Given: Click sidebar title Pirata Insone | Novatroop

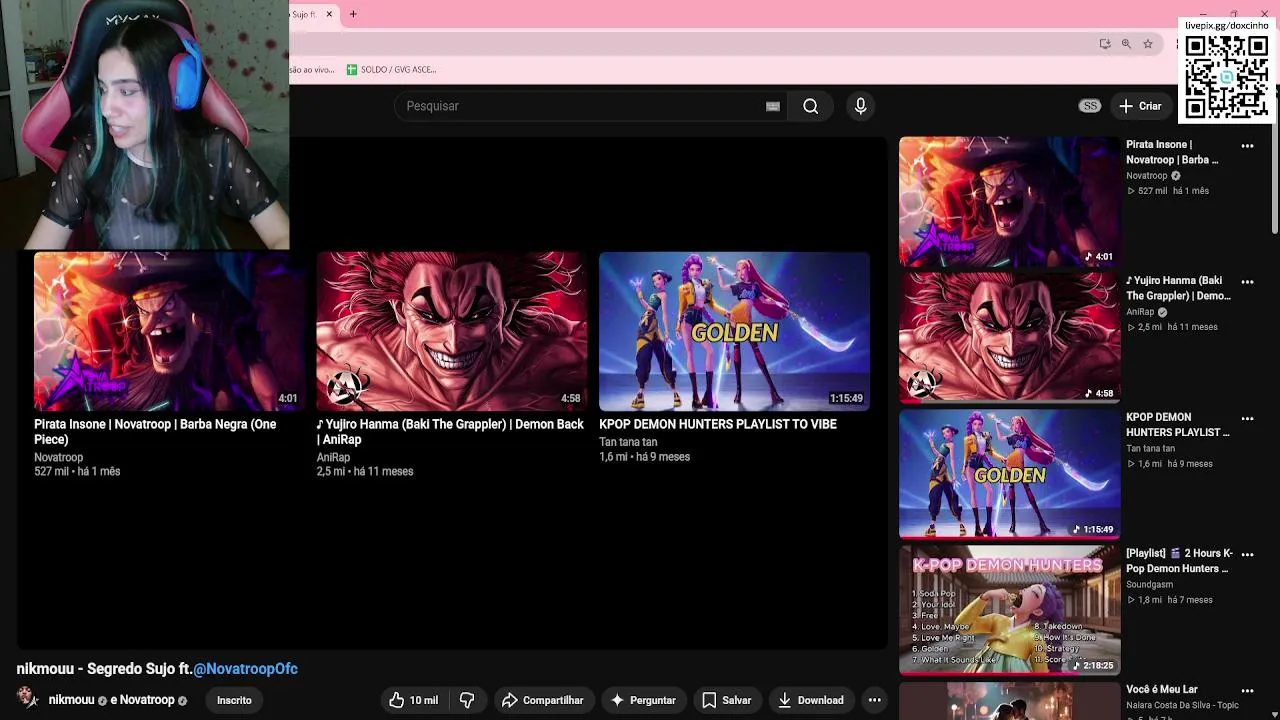Looking at the screenshot, I should (1172, 152).
